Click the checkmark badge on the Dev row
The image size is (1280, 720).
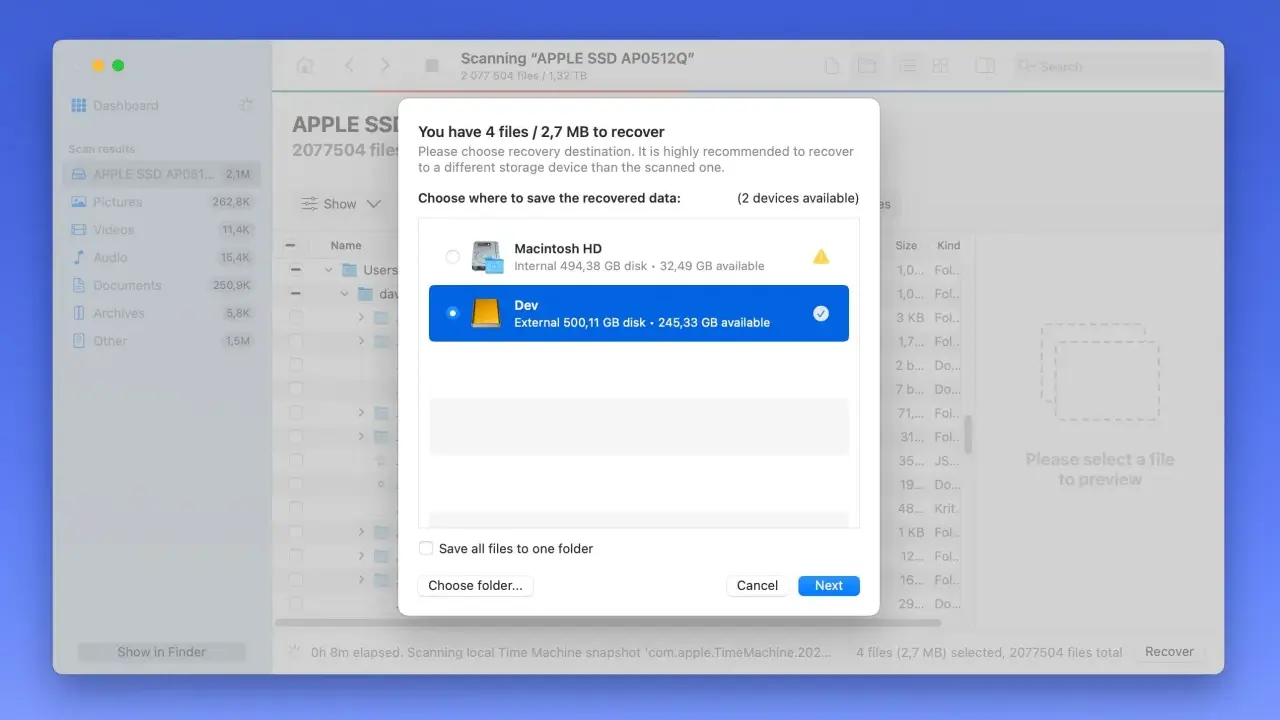(x=821, y=313)
